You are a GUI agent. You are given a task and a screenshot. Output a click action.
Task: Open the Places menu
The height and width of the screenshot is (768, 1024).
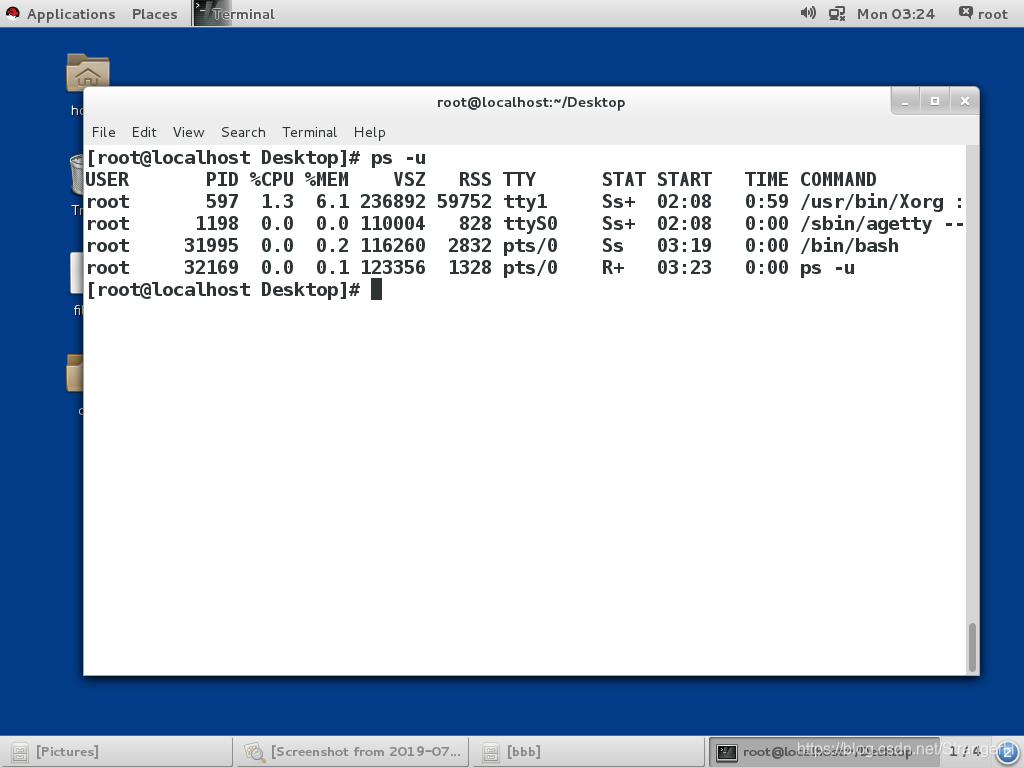(154, 14)
